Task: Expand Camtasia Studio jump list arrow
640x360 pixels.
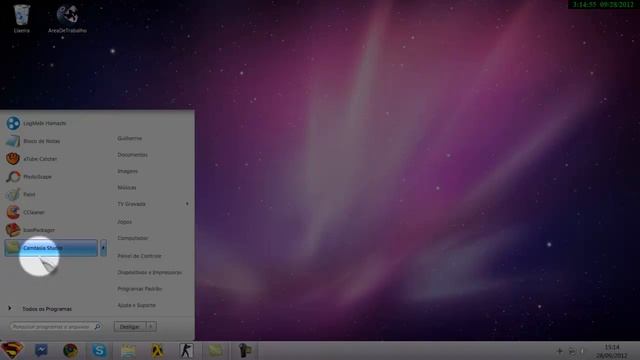Action: (103, 248)
